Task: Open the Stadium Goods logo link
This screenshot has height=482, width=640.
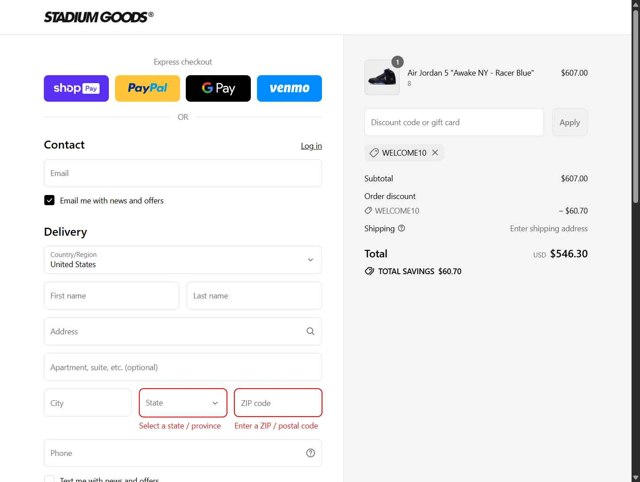Action: tap(98, 17)
